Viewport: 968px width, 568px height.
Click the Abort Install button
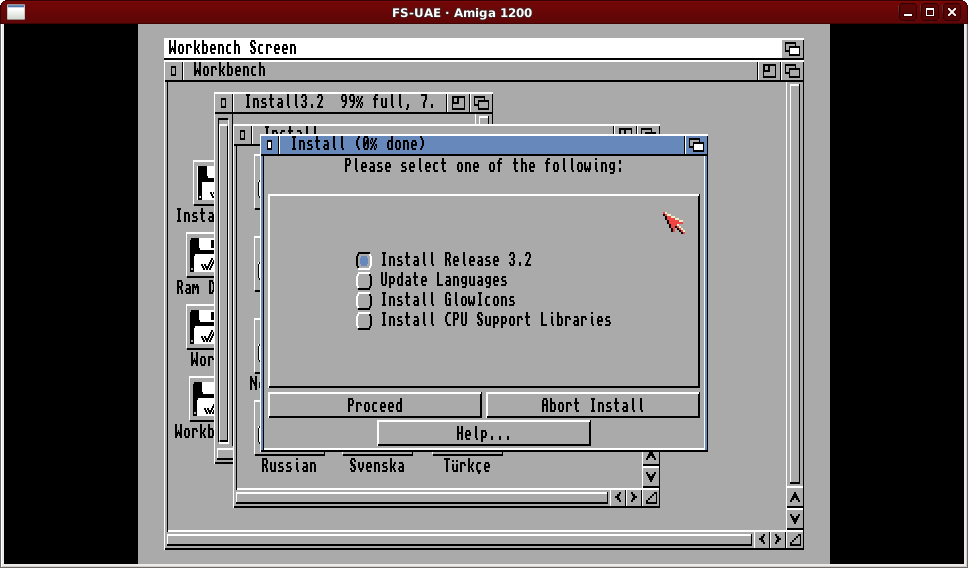point(593,406)
